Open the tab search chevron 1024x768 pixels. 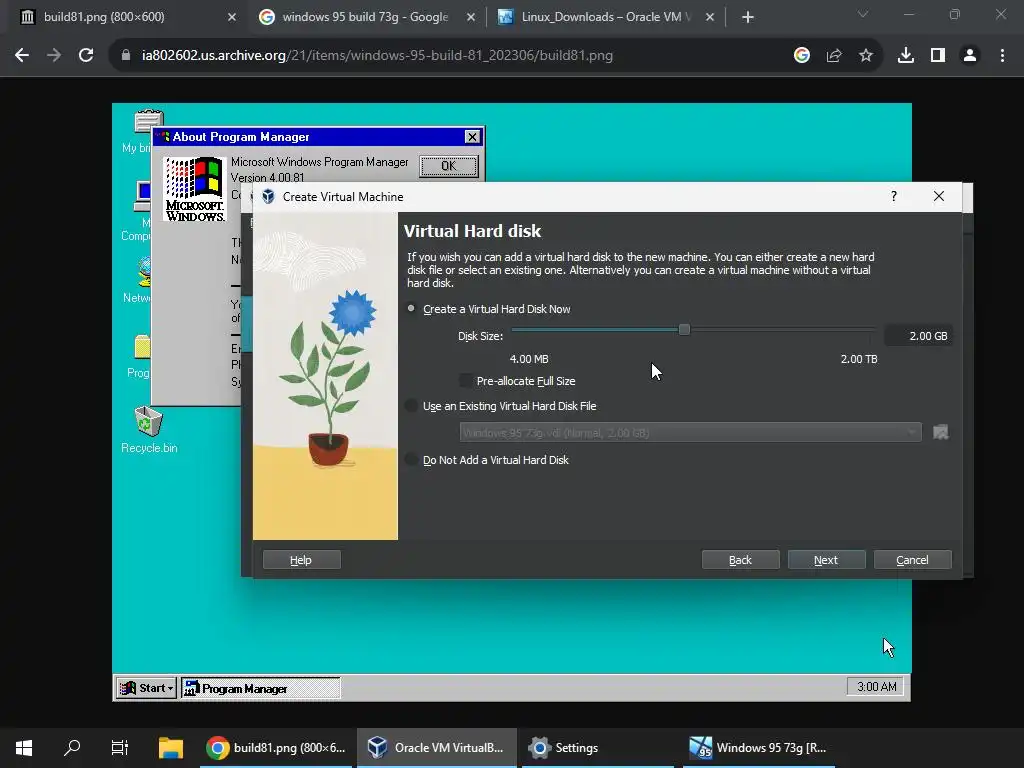(x=863, y=14)
